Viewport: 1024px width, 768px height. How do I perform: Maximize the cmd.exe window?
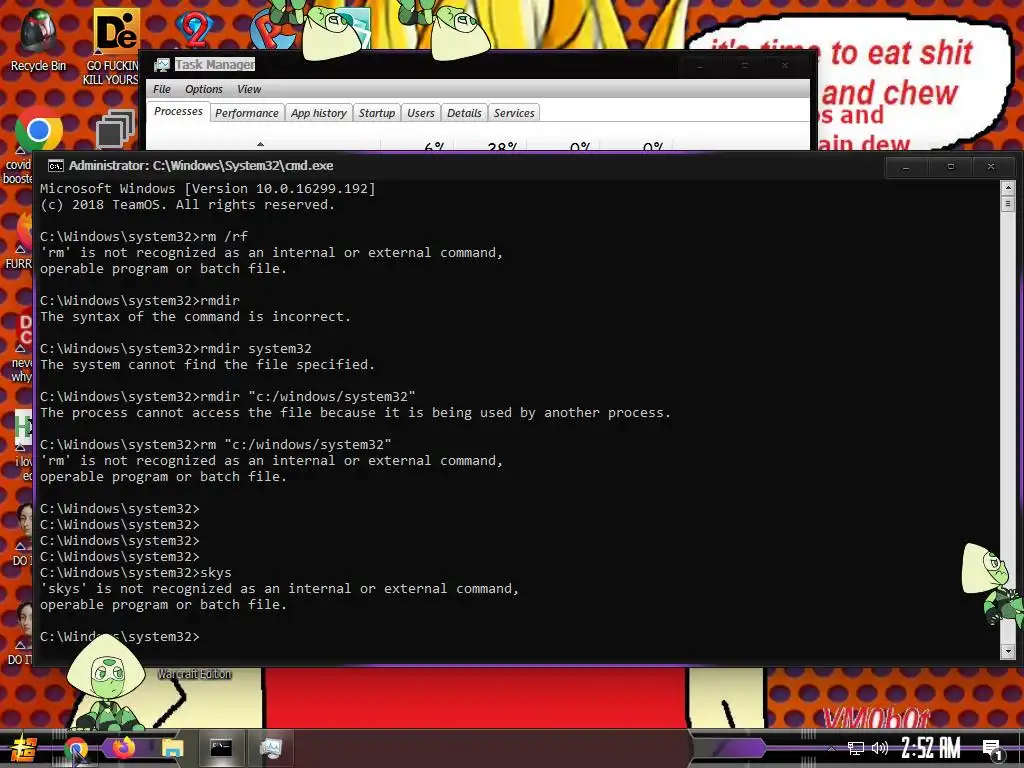(x=951, y=167)
